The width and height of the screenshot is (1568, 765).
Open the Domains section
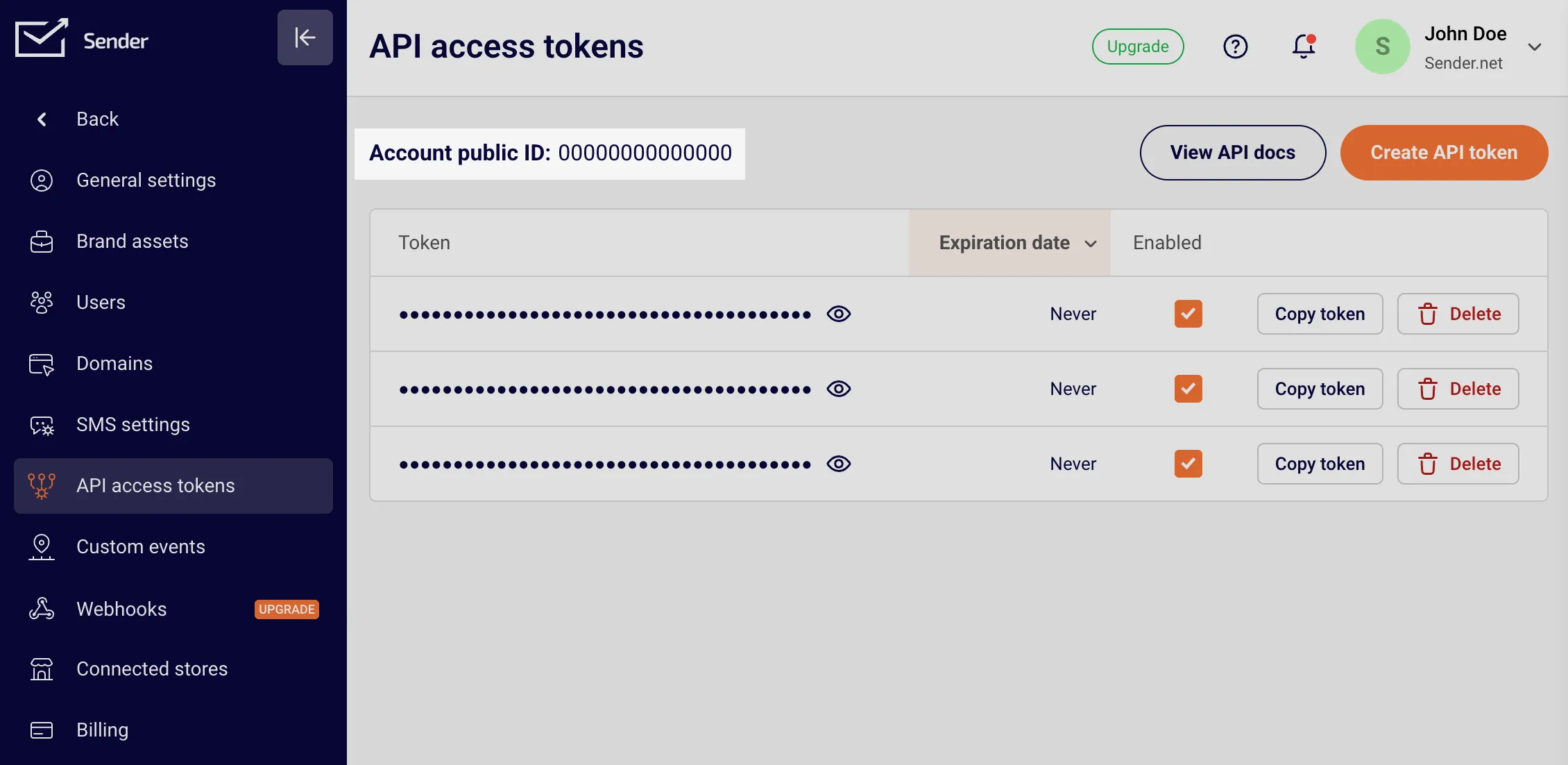pyautogui.click(x=114, y=363)
